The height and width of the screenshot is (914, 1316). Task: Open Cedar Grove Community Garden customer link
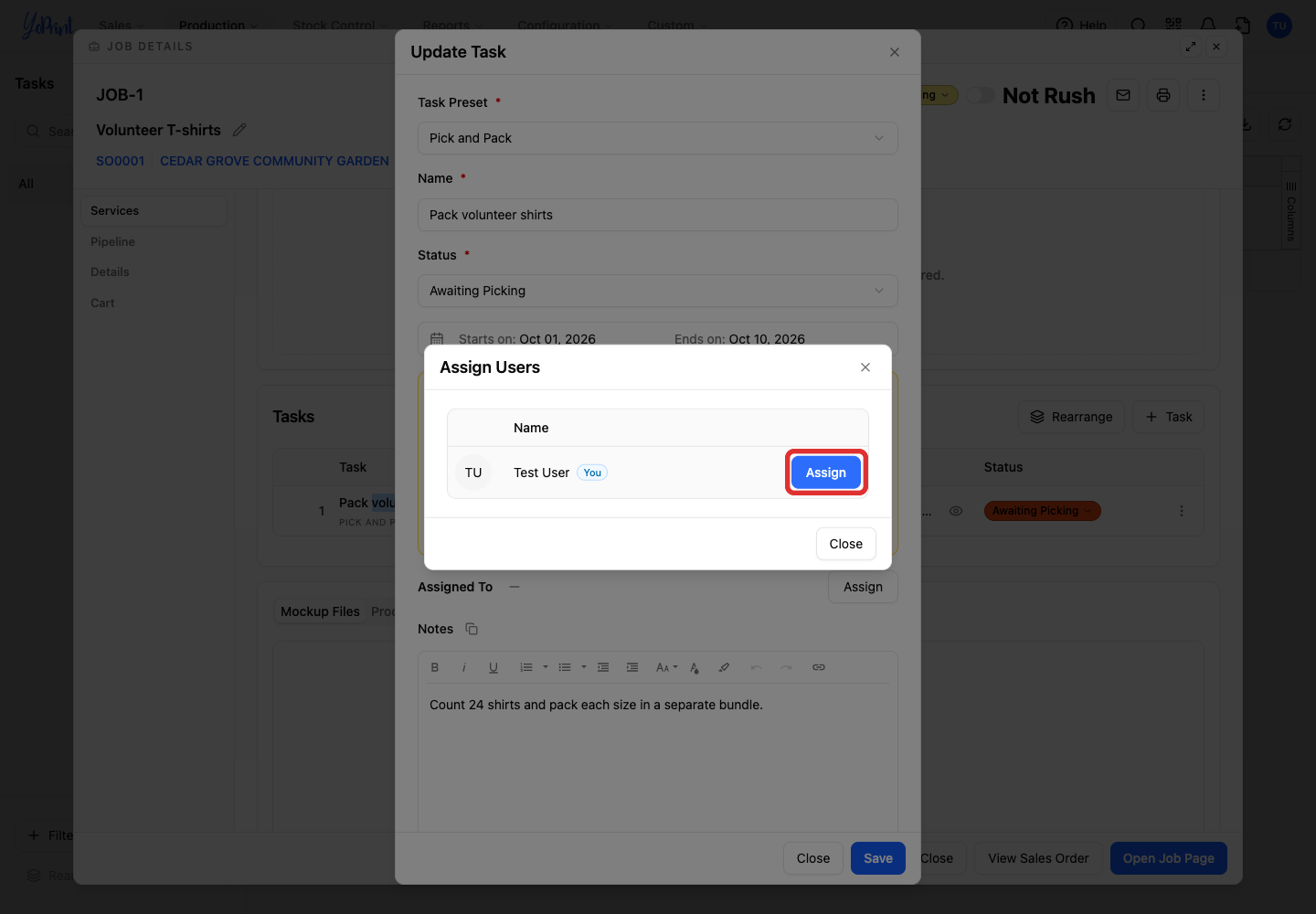tap(274, 161)
